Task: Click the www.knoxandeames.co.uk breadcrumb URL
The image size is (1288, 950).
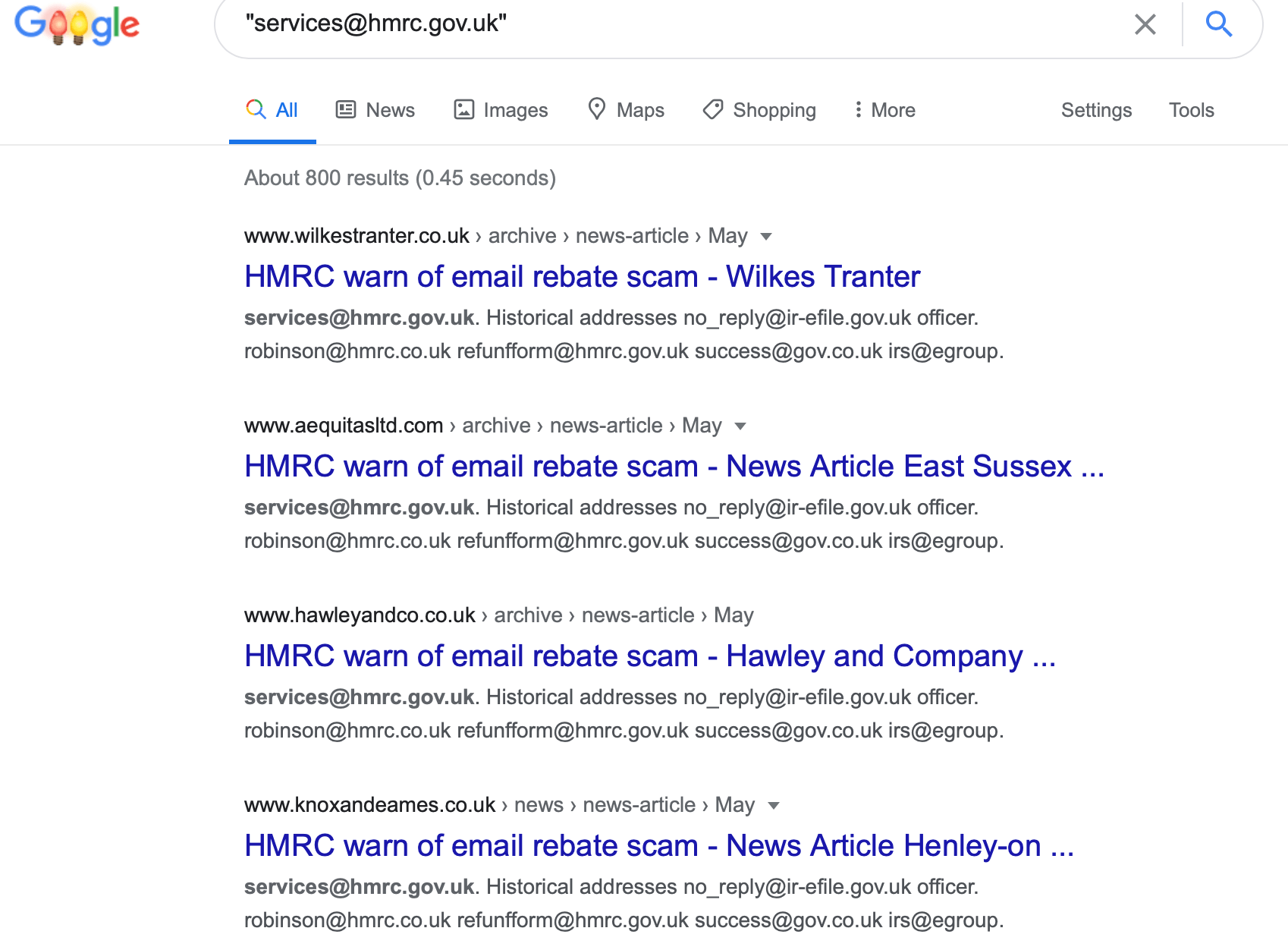Action: pos(369,805)
